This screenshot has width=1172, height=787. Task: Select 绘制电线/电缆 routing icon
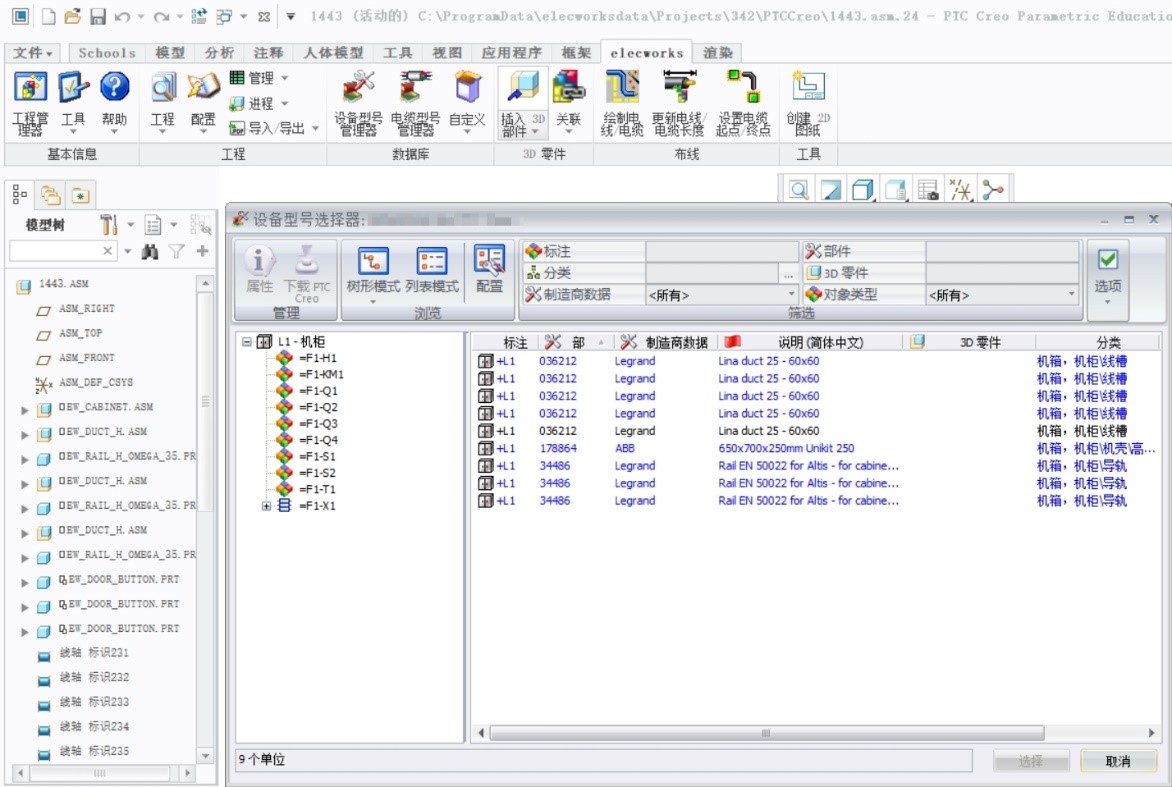(622, 103)
